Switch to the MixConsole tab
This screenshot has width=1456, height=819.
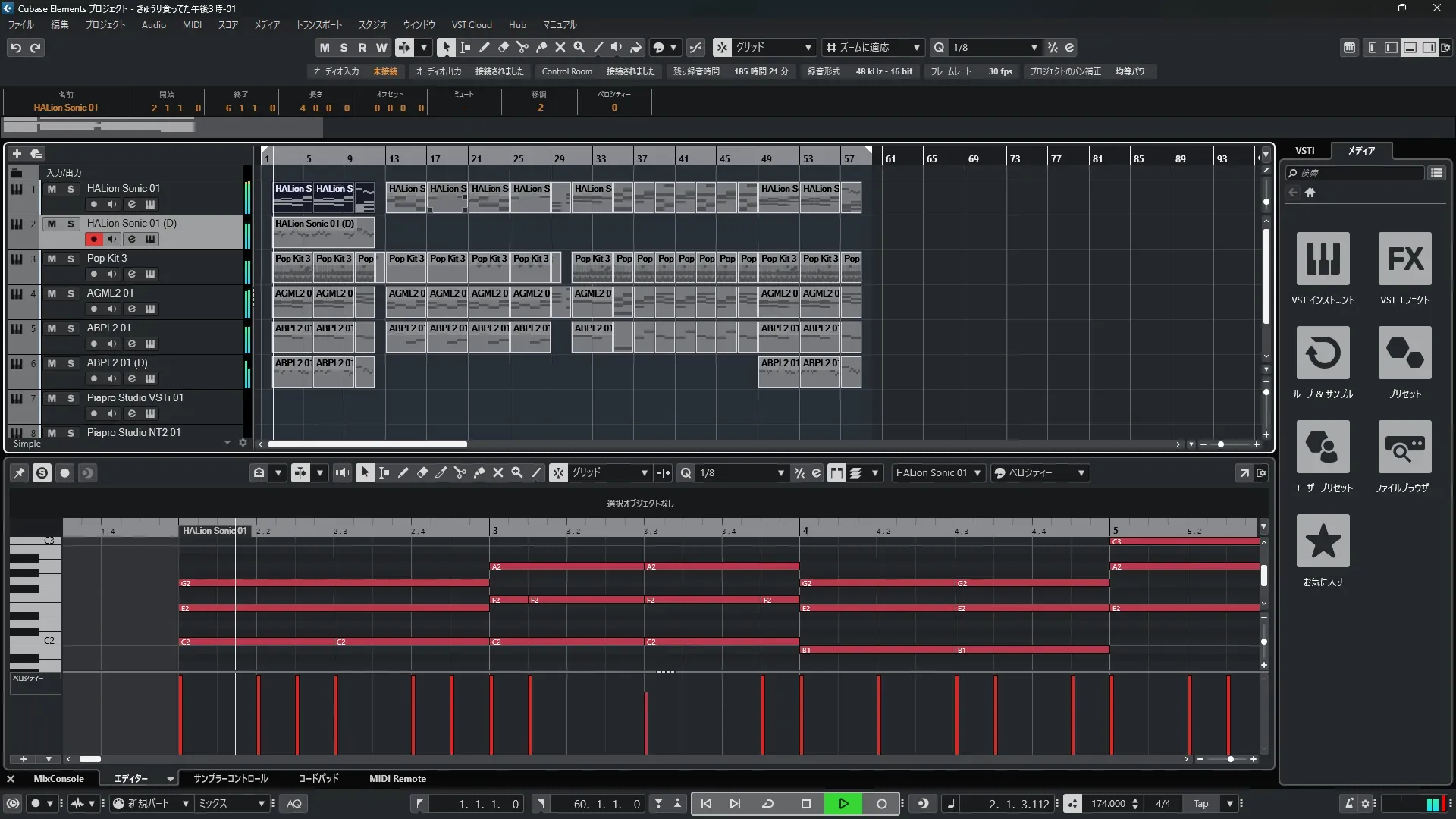[x=58, y=779]
